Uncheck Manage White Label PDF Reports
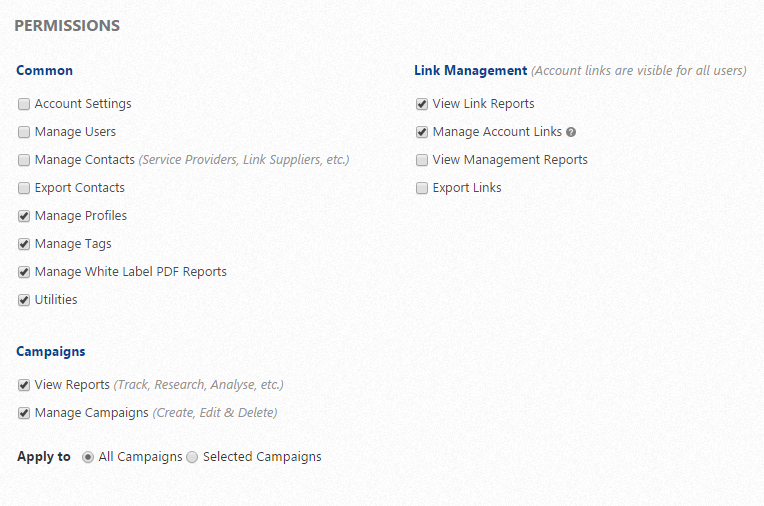The image size is (764, 506). click(x=24, y=272)
